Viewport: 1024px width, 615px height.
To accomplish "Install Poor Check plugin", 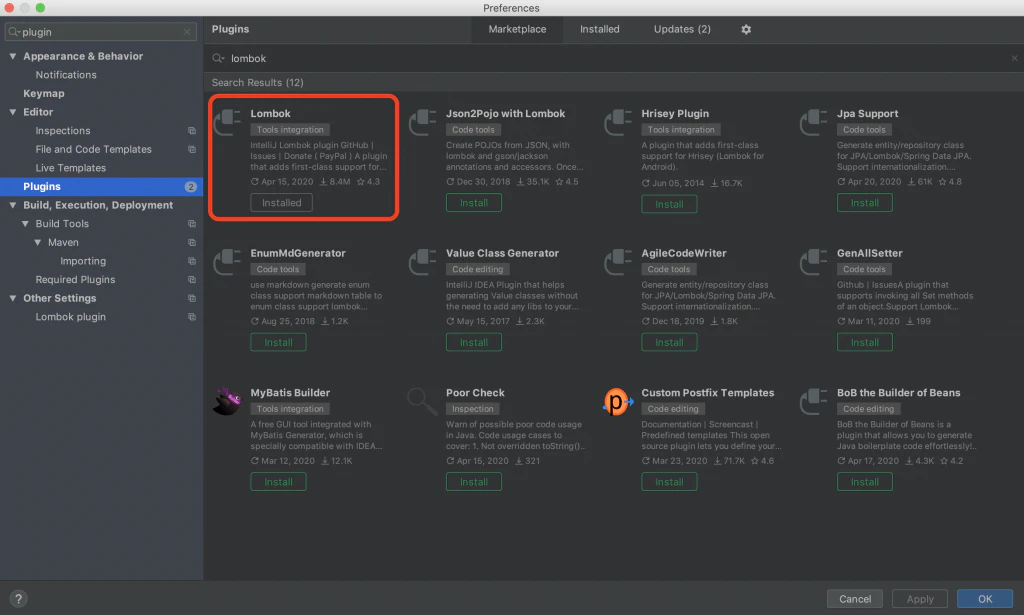I will [473, 482].
